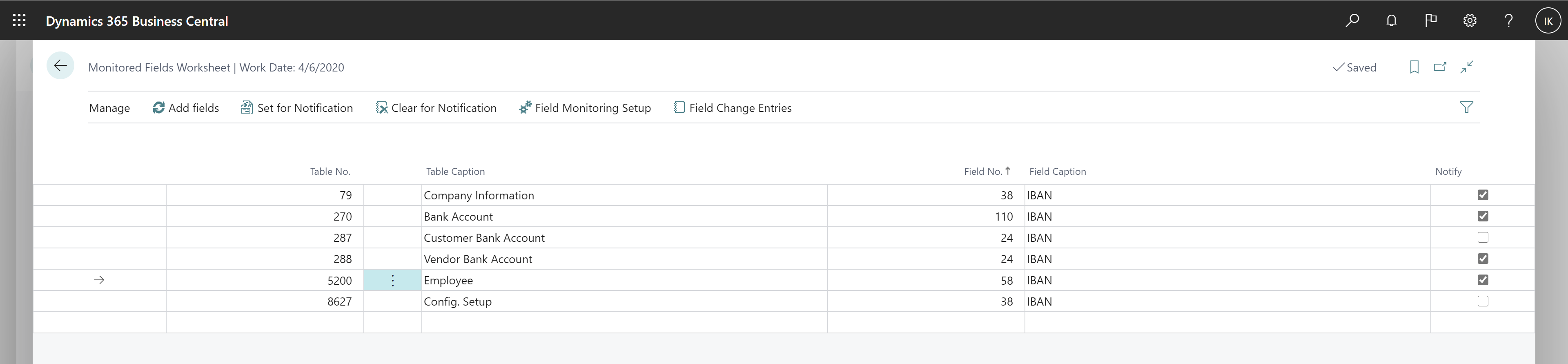1568x364 pixels.
Task: Toggle Notify for Bank Account row
Action: click(x=1483, y=216)
